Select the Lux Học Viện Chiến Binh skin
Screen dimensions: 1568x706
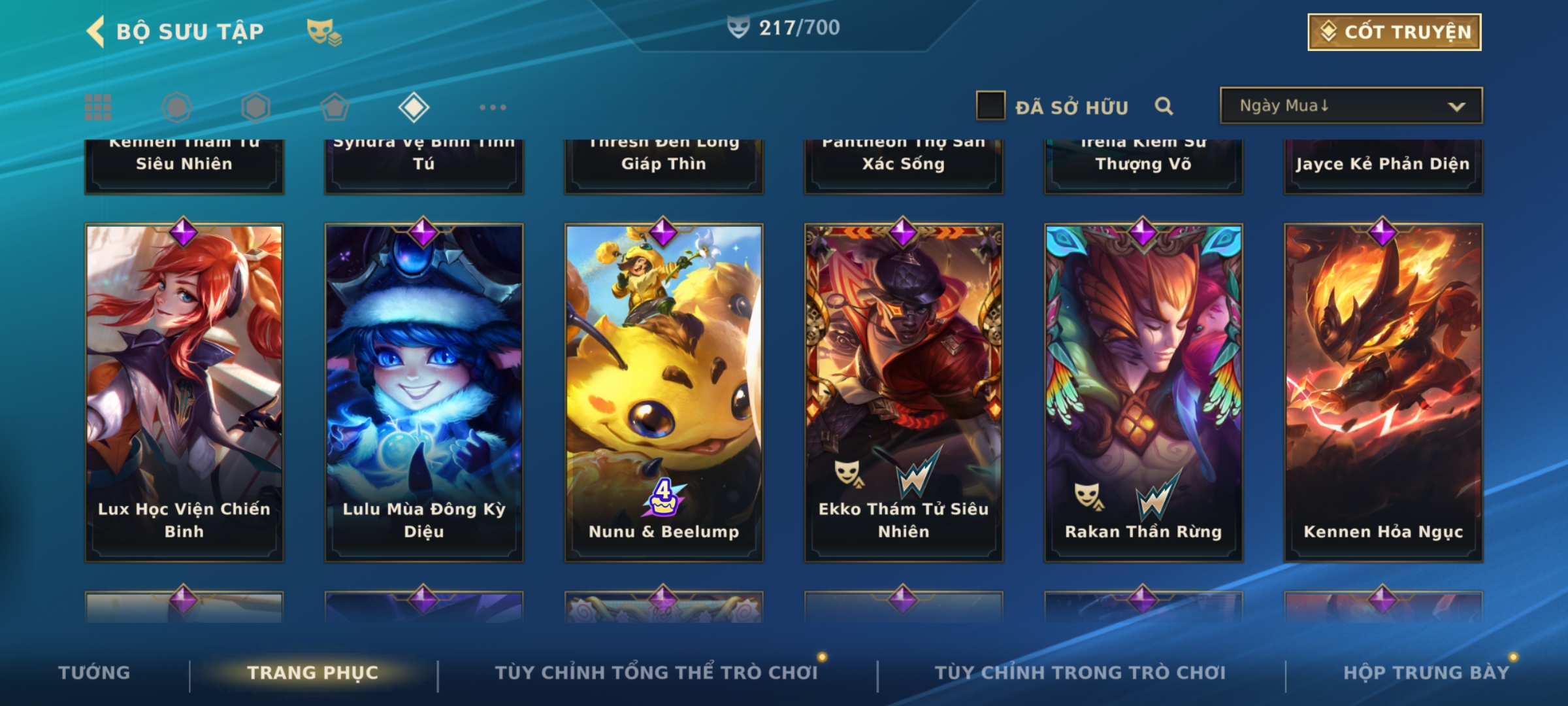(184, 392)
